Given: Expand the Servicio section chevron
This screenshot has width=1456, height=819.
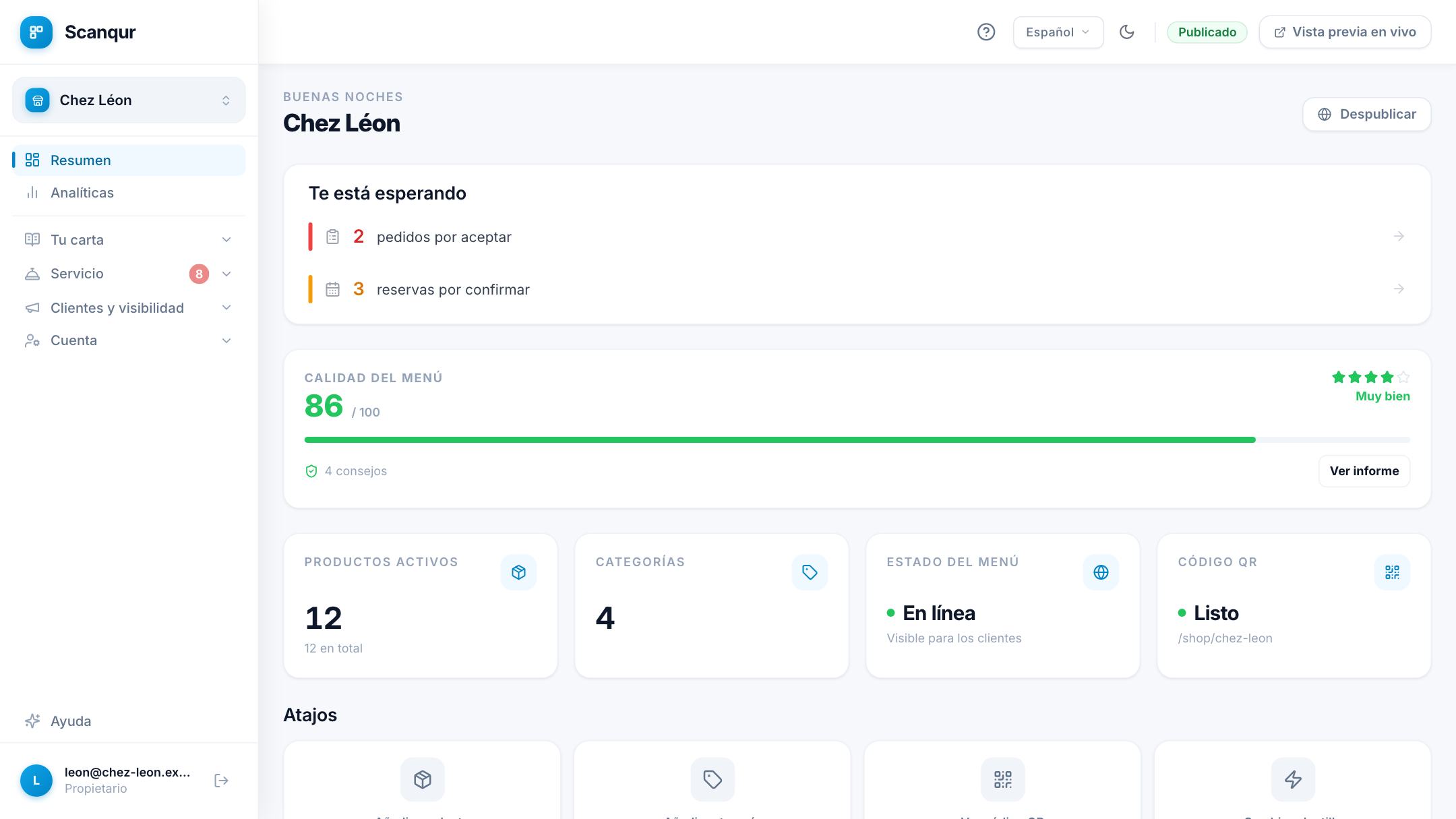Looking at the screenshot, I should (x=226, y=274).
